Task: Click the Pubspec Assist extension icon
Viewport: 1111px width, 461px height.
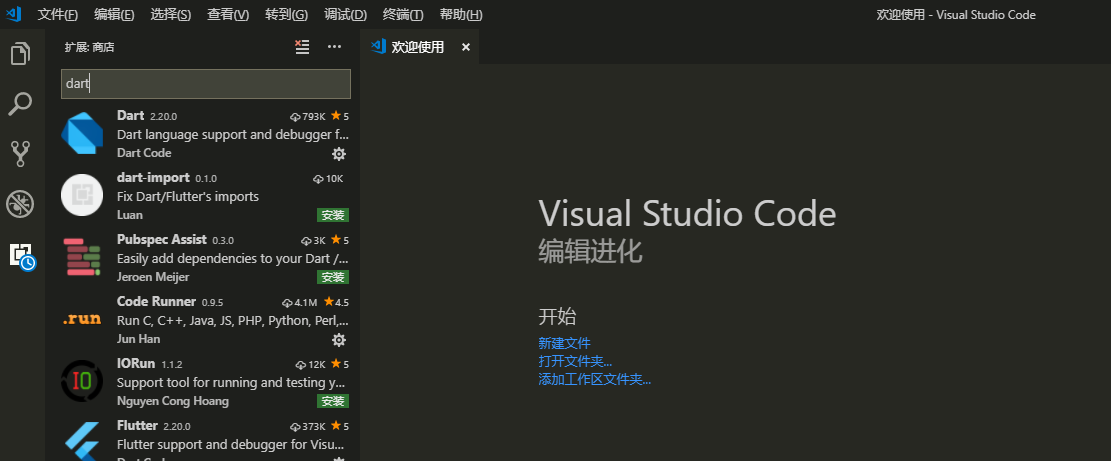Action: pyautogui.click(x=82, y=257)
